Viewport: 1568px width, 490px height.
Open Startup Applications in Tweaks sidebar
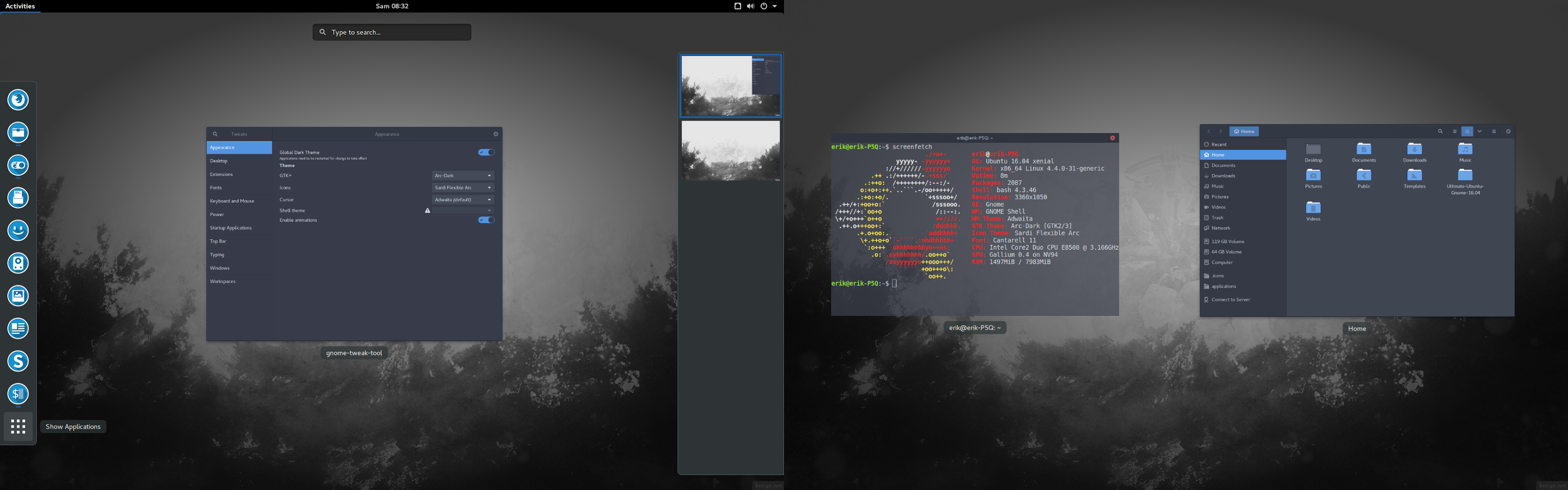[x=239, y=227]
